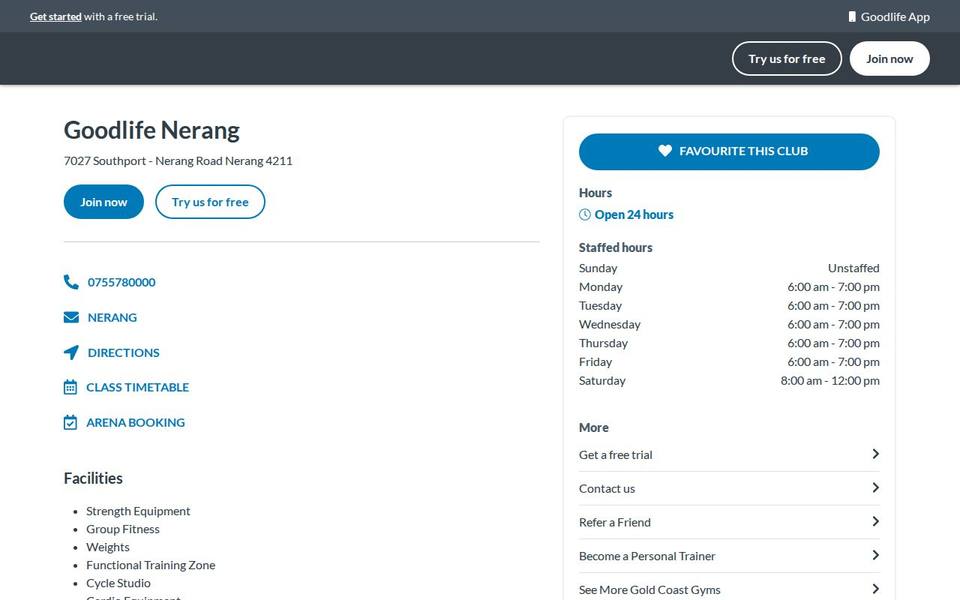Open the Contact us chevron arrow

[x=876, y=487]
